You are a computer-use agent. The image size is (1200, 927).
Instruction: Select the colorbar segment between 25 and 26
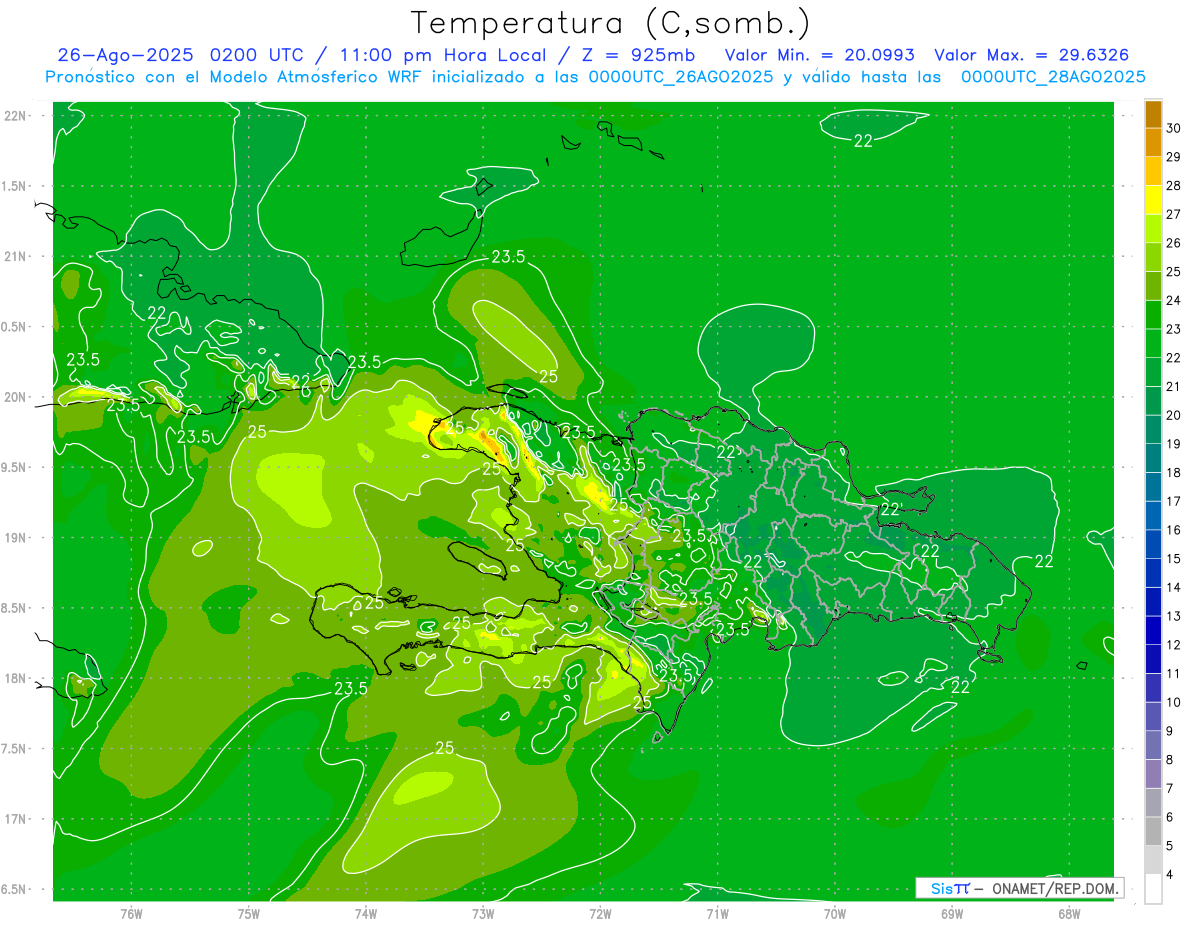click(1153, 258)
